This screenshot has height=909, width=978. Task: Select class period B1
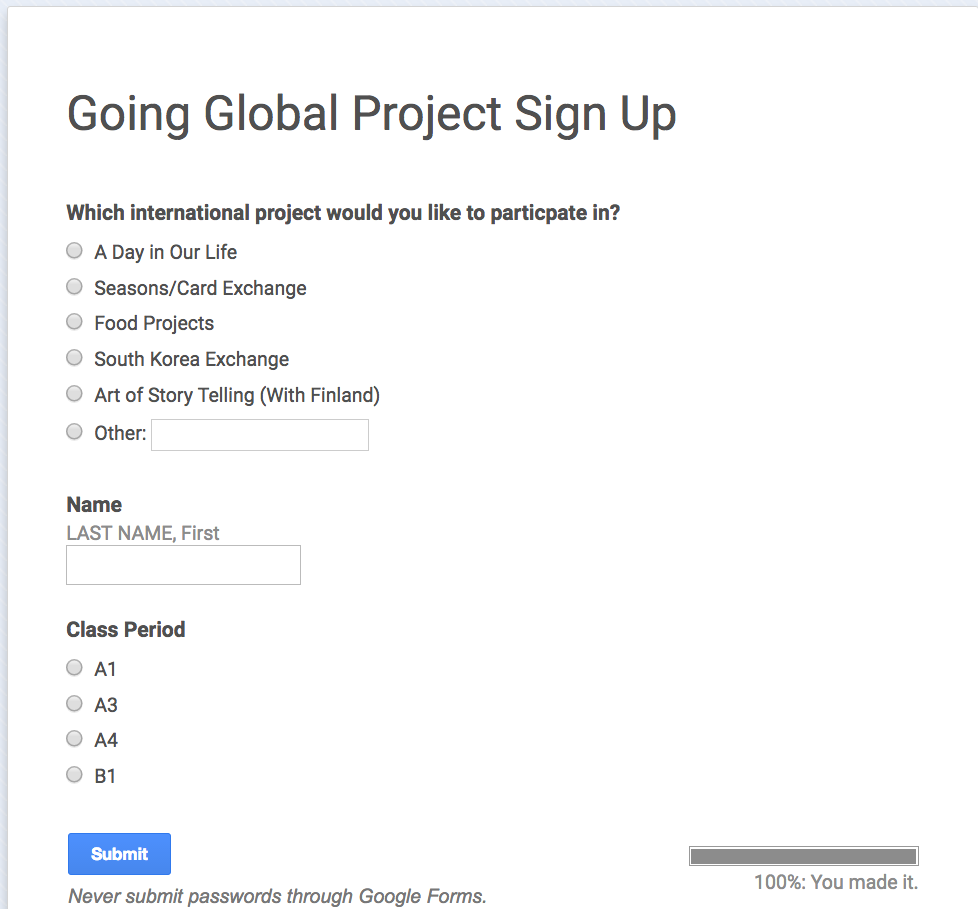[x=74, y=774]
